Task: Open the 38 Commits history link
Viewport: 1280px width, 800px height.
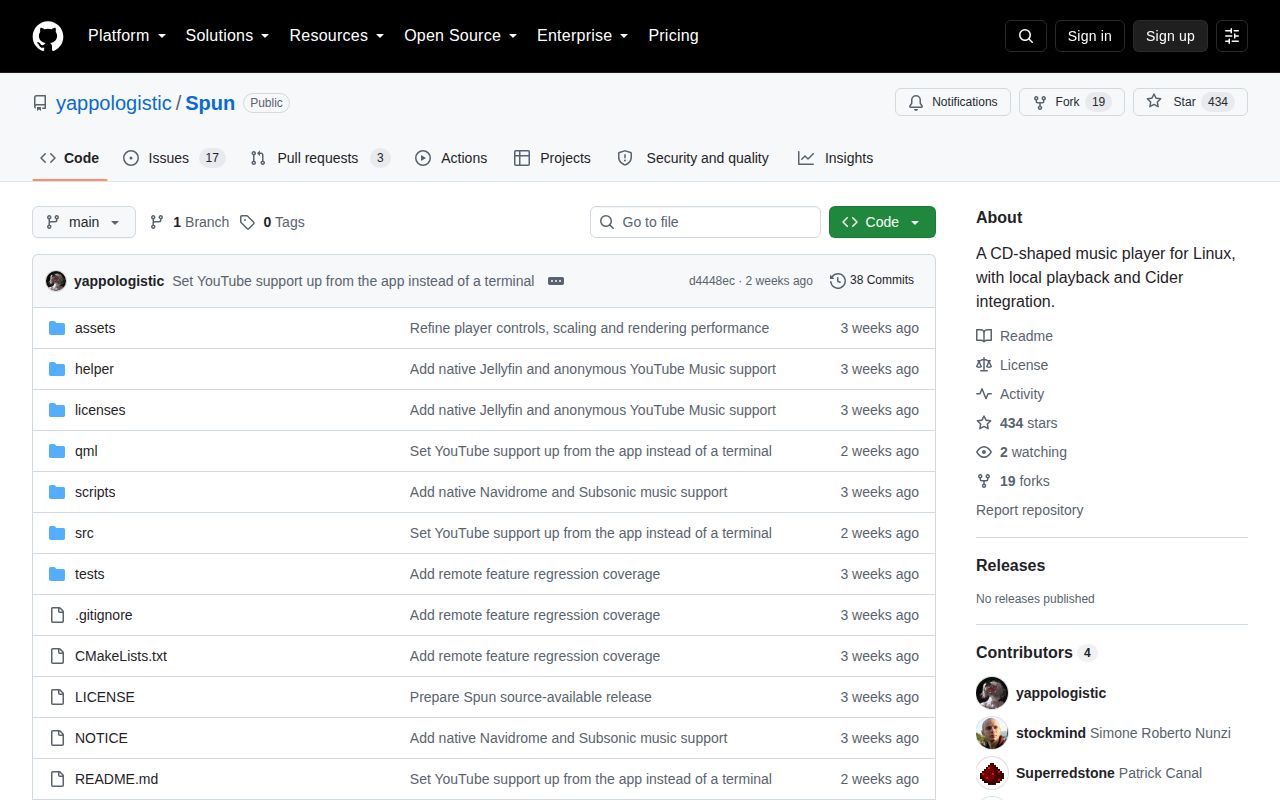Action: (872, 280)
